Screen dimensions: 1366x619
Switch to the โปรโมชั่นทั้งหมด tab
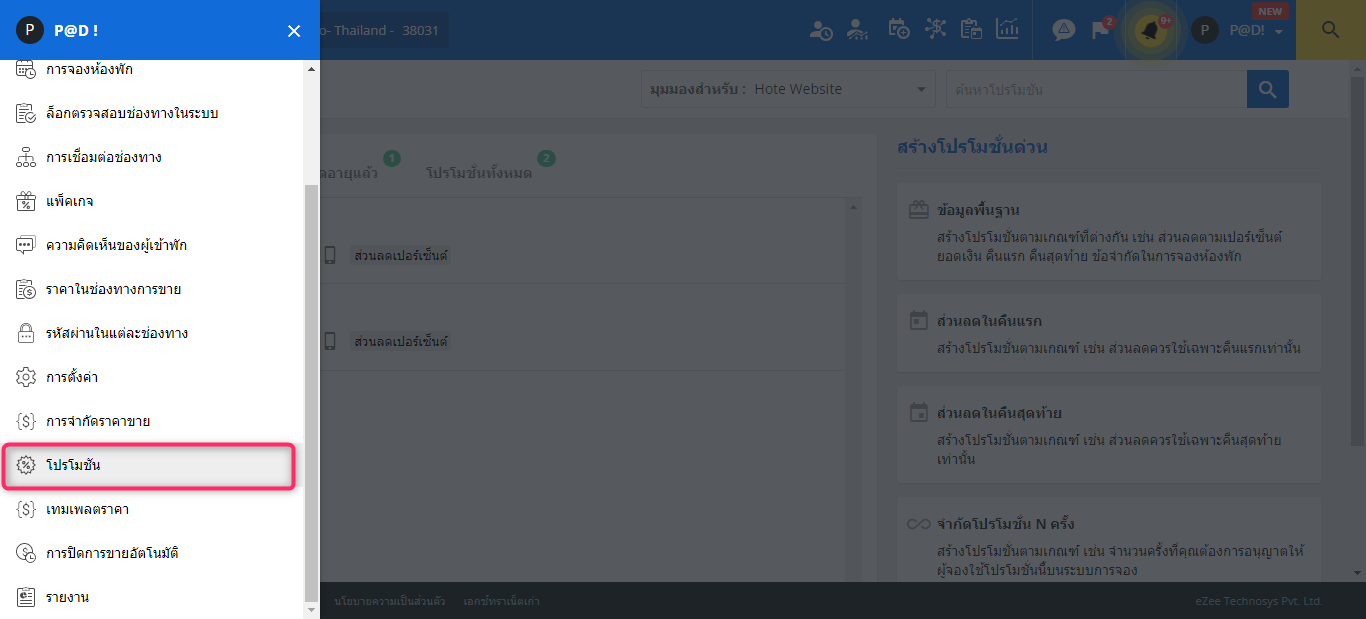pyautogui.click(x=479, y=173)
